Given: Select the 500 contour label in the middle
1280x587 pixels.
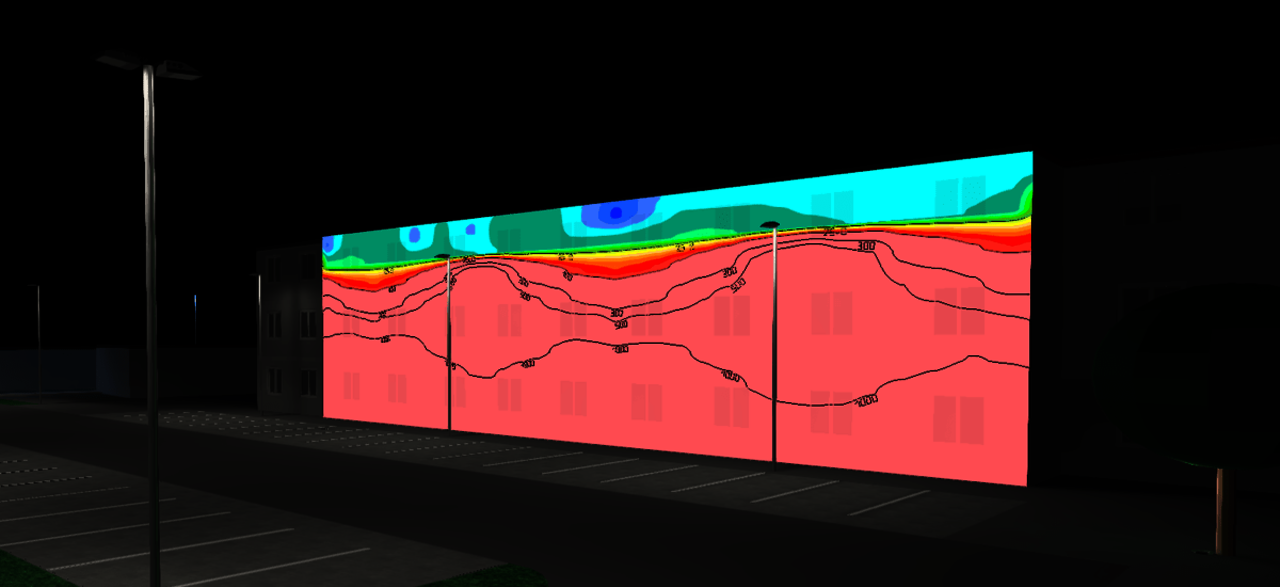Looking at the screenshot, I should click(620, 324).
